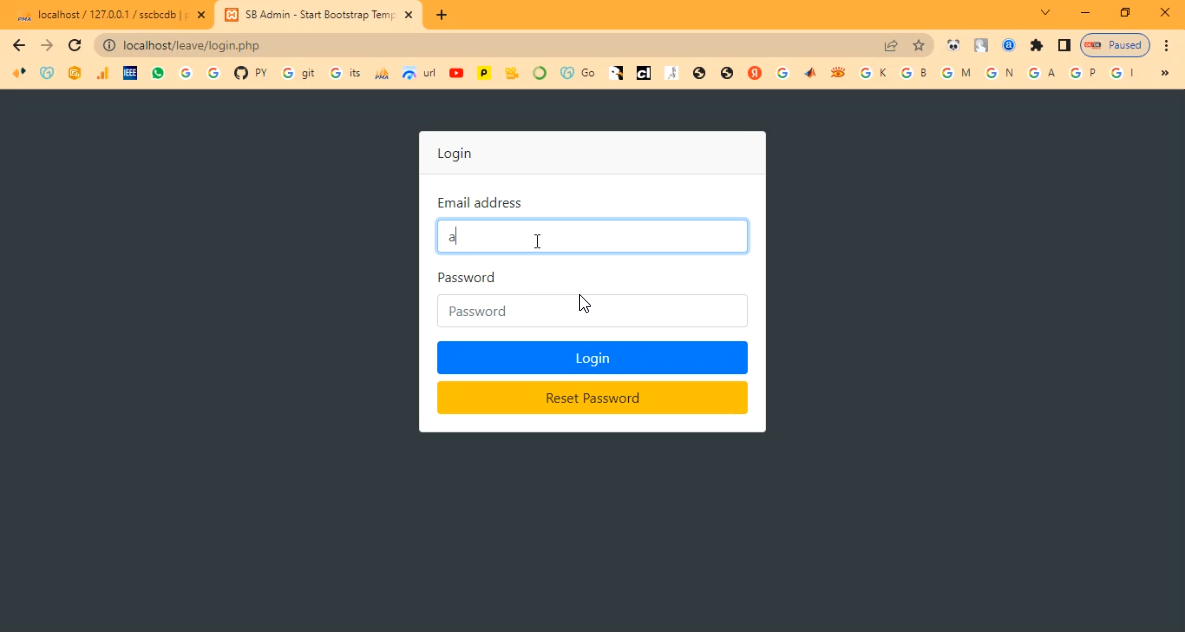Viewport: 1185px width, 632px height.
Task: Open the IEEE bookmark
Action: 130,73
